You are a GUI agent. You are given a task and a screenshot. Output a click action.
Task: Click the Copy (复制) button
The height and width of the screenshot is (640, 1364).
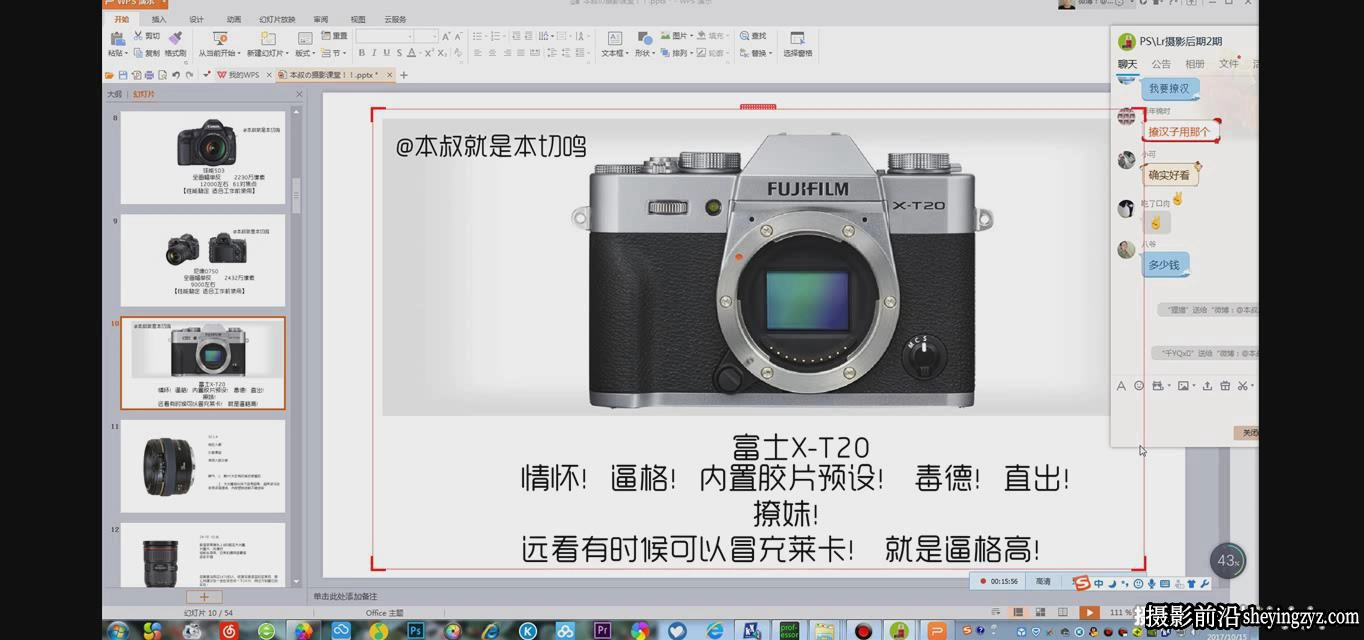pyautogui.click(x=146, y=53)
